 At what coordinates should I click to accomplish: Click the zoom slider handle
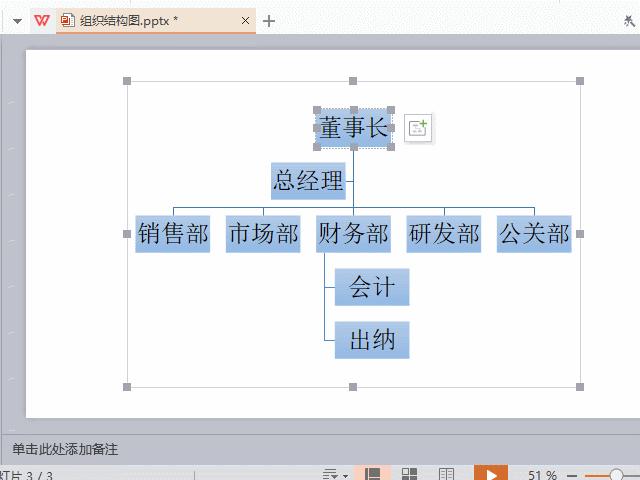pos(616,474)
